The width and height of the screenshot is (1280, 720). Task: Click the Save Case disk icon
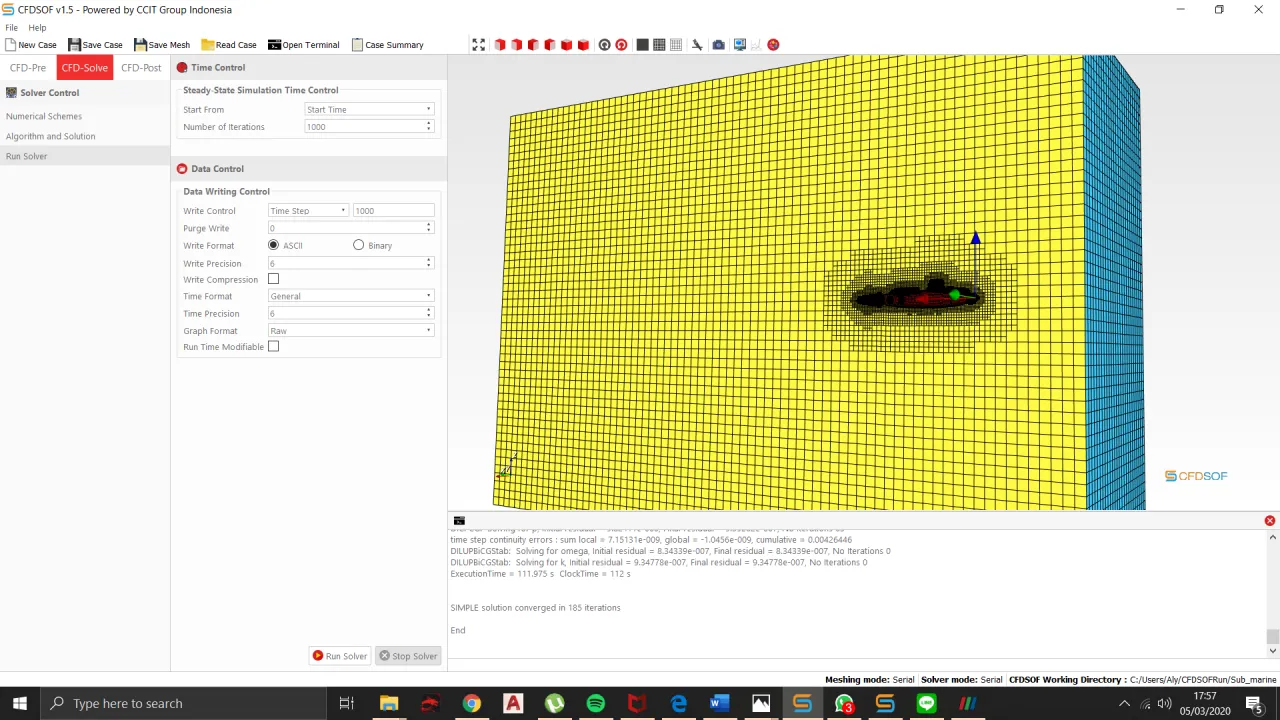[74, 45]
